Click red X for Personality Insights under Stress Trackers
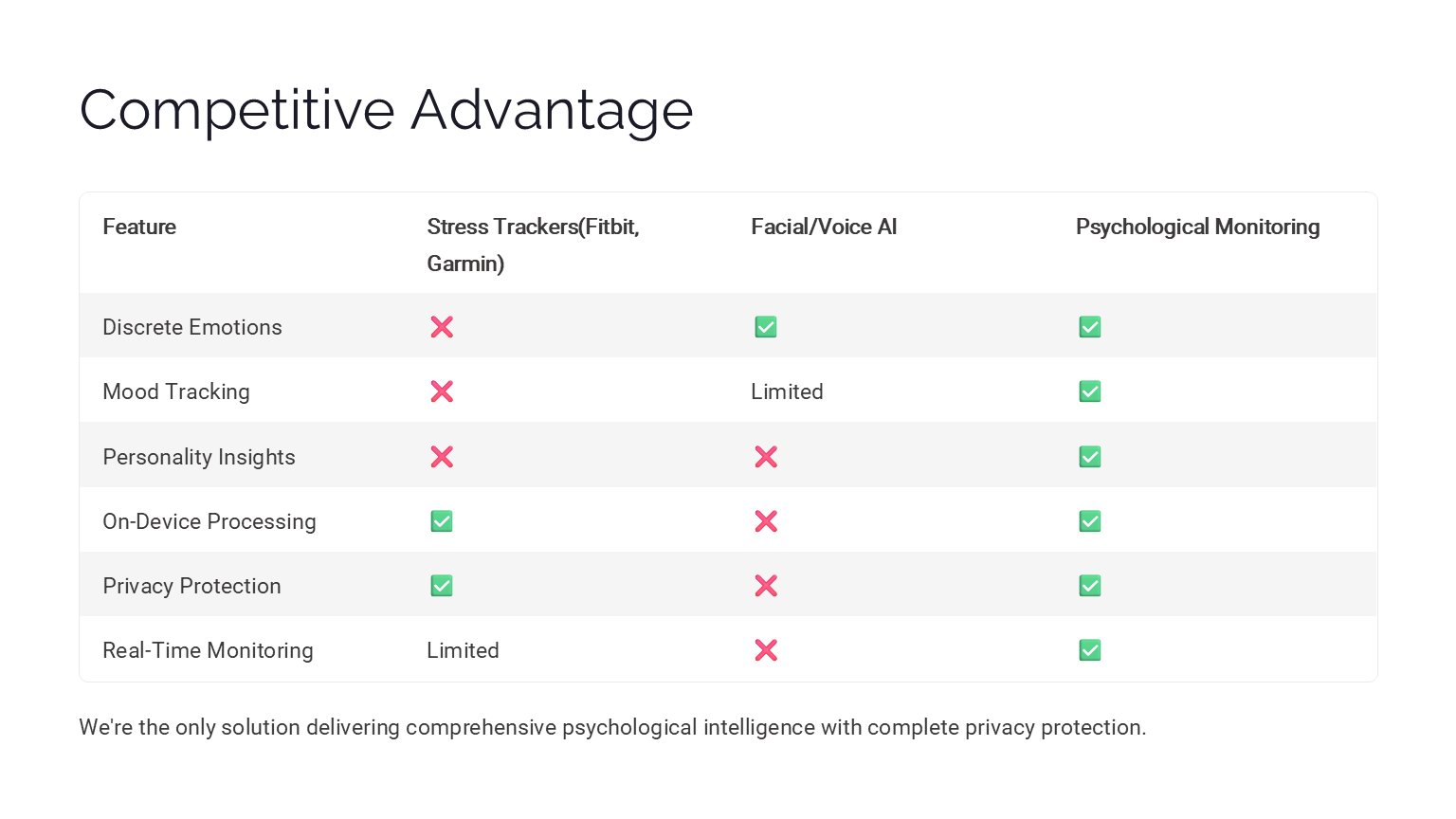The width and height of the screenshot is (1456, 819). click(x=442, y=457)
